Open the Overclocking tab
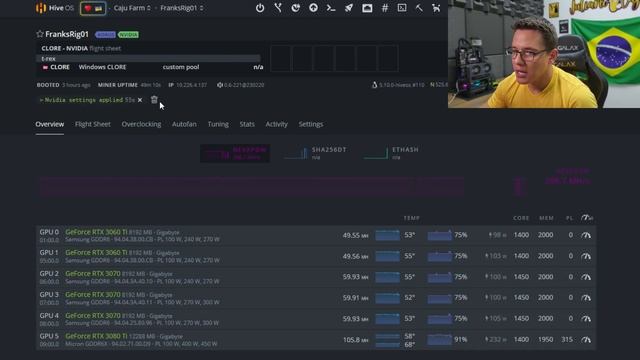This screenshot has width=640, height=360. [x=141, y=124]
